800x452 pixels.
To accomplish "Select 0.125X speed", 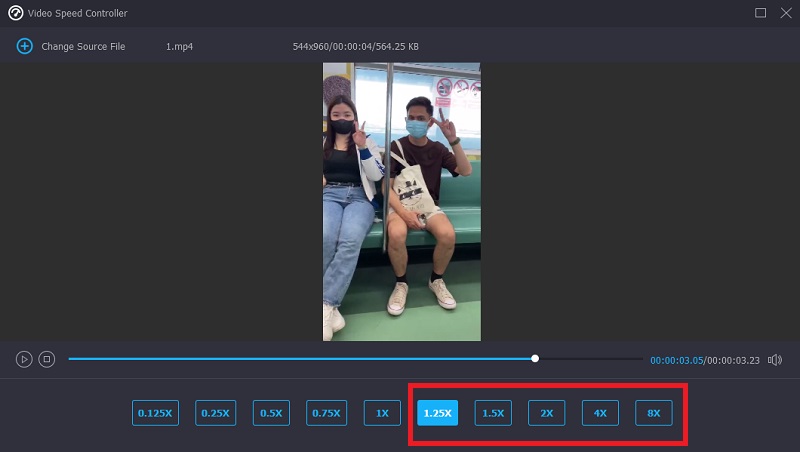I will (x=155, y=413).
